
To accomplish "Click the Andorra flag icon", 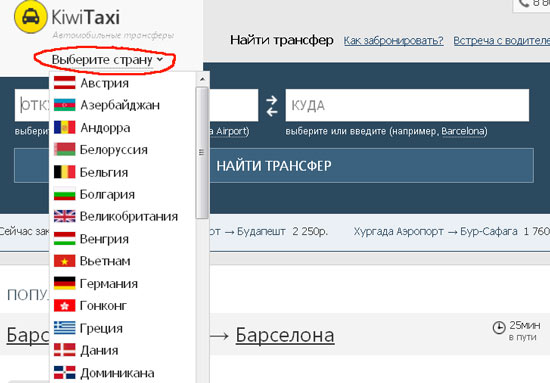I will point(65,127).
